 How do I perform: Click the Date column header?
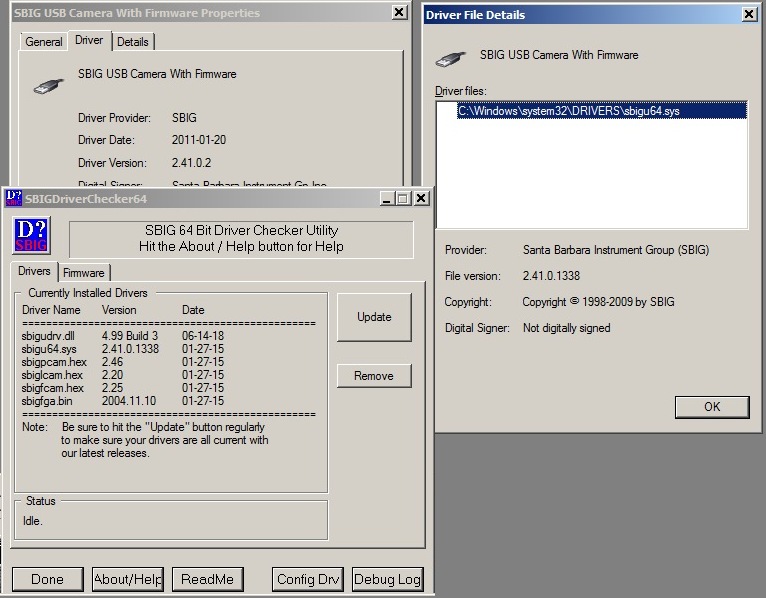point(193,310)
